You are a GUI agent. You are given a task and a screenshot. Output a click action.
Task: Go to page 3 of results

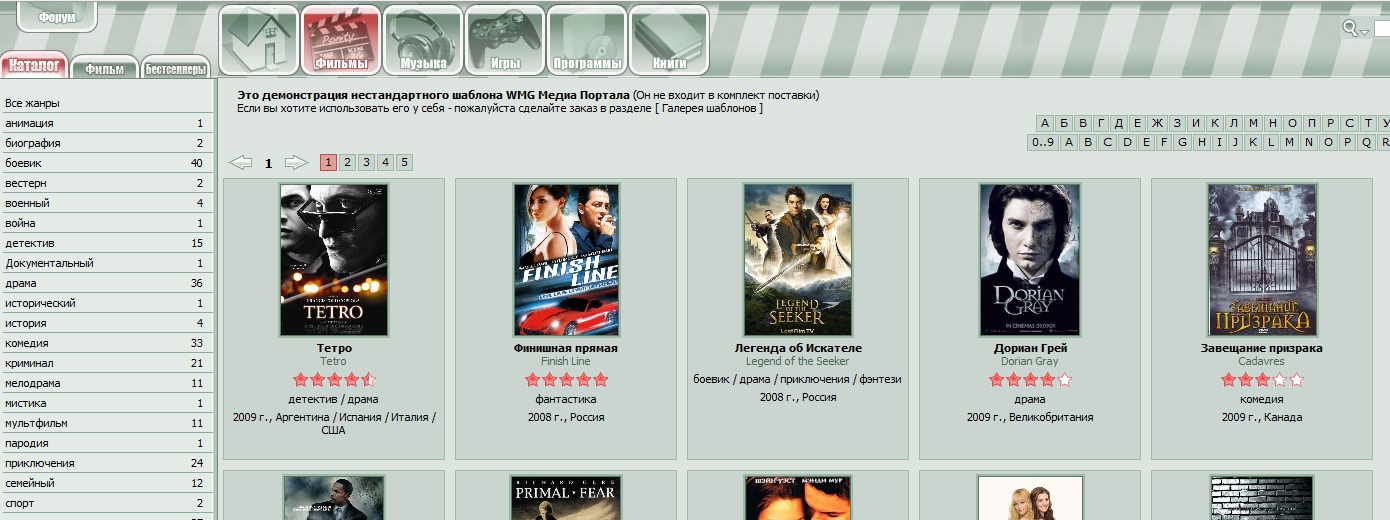366,163
